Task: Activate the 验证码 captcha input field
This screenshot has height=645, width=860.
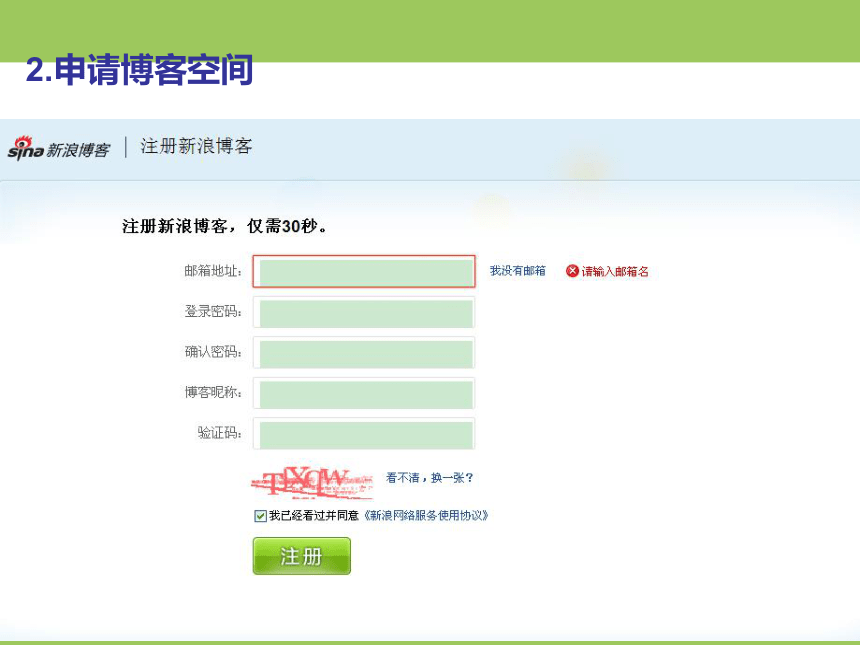Action: [364, 434]
